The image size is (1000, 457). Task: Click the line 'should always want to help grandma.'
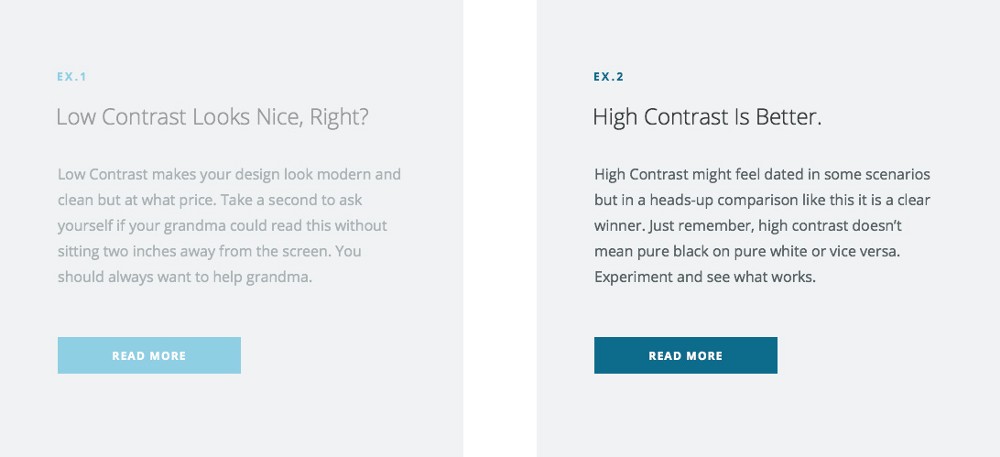tap(185, 278)
